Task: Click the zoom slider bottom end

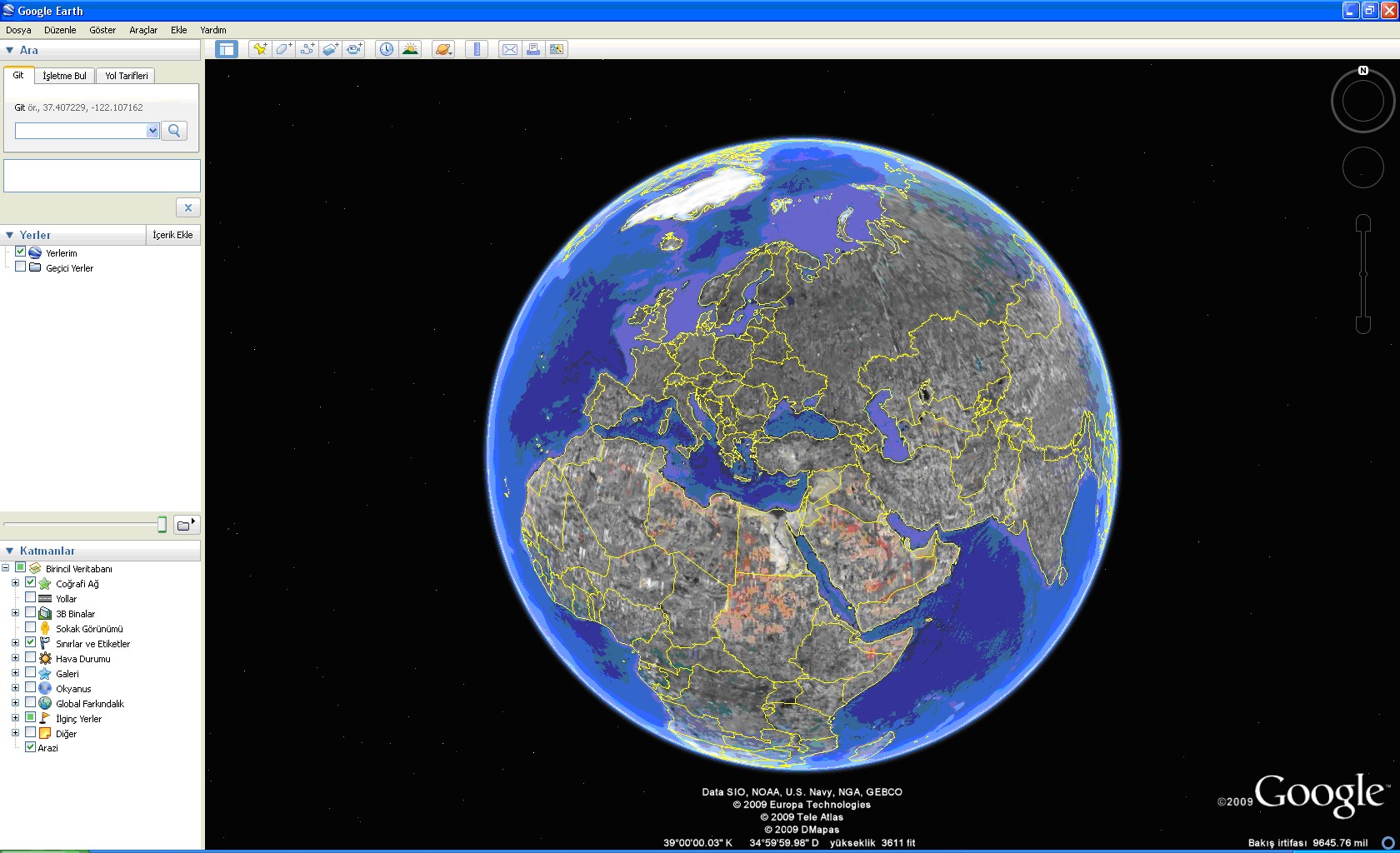Action: (x=1363, y=325)
